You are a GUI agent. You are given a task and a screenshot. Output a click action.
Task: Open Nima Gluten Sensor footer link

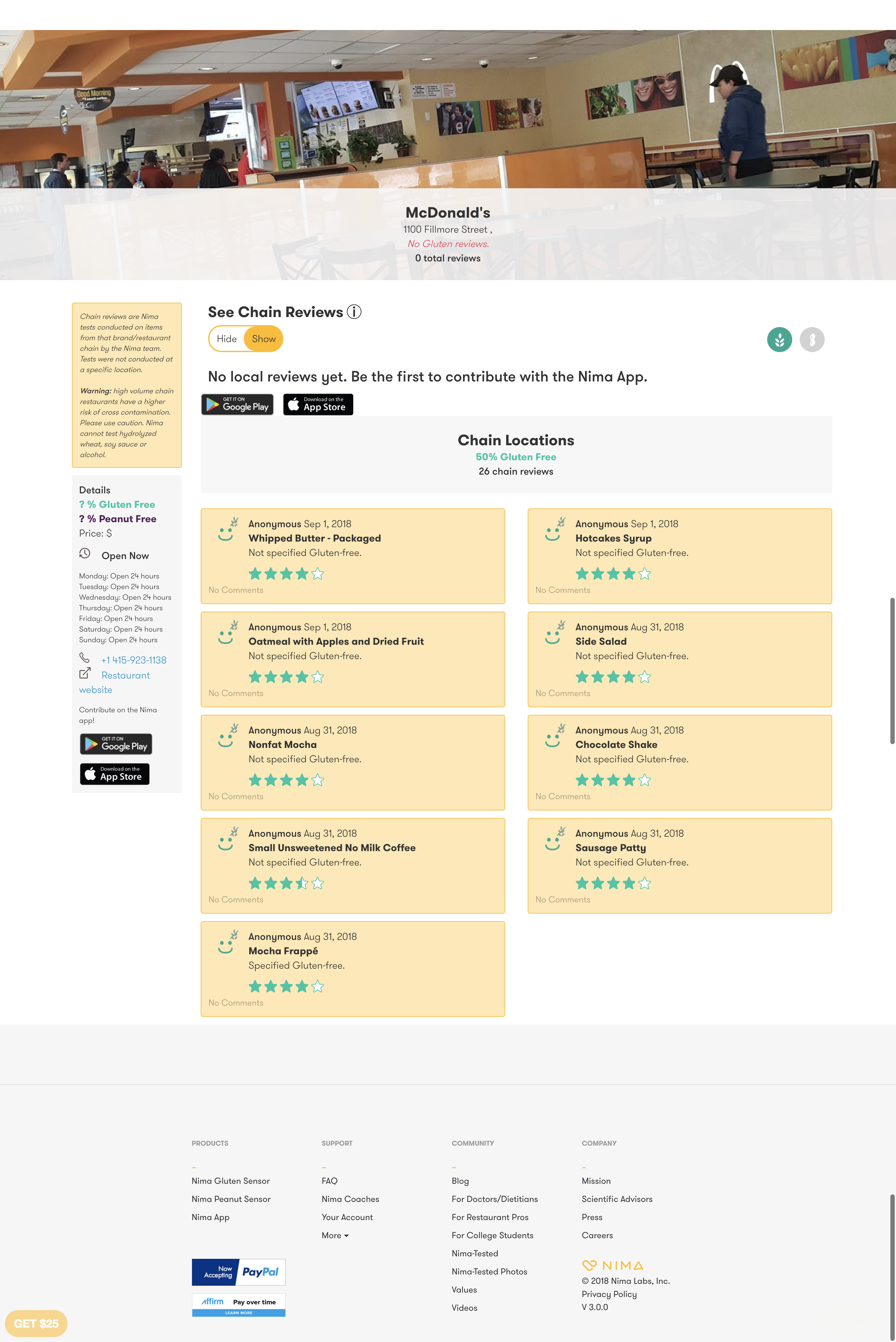(230, 1181)
